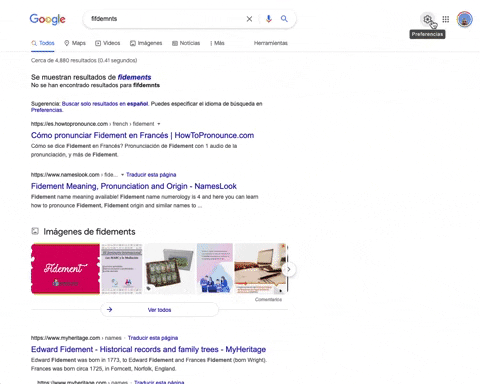Screen dimensions: 480x384
Task: Open the laptop desk image thumbnail
Action: (x=260, y=269)
